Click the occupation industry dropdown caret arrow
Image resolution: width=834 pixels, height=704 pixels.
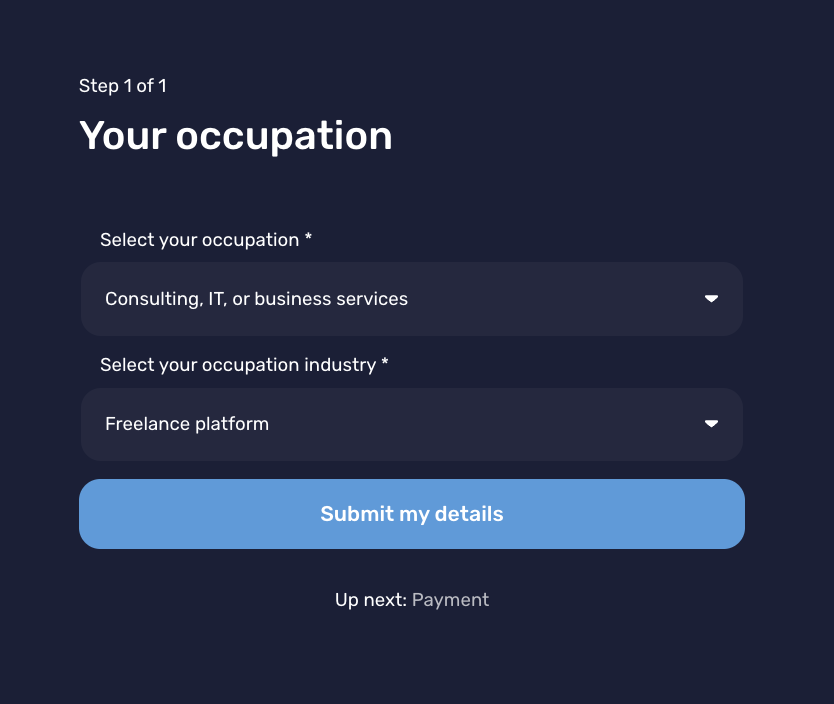(x=711, y=424)
